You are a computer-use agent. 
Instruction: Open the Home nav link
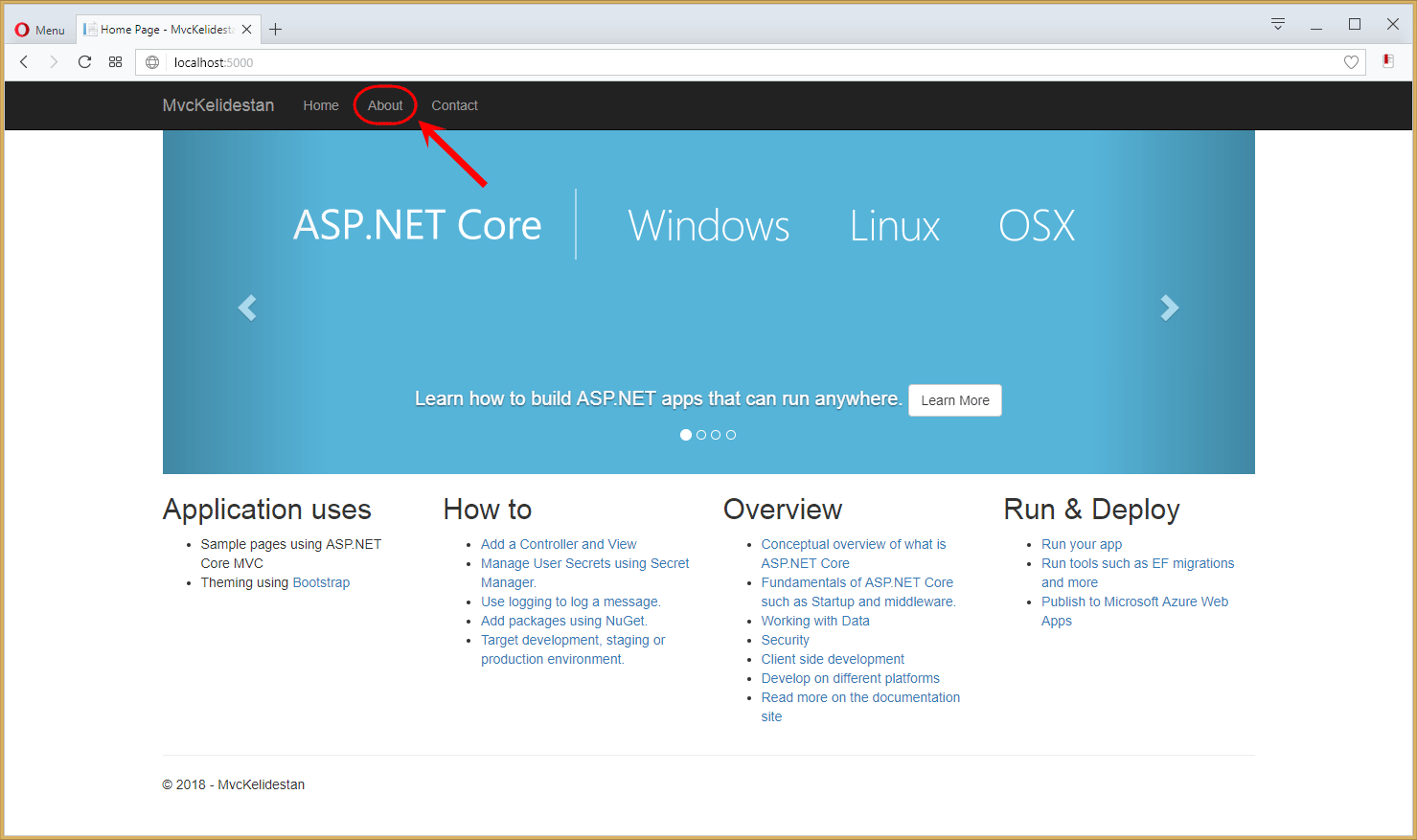pos(321,105)
